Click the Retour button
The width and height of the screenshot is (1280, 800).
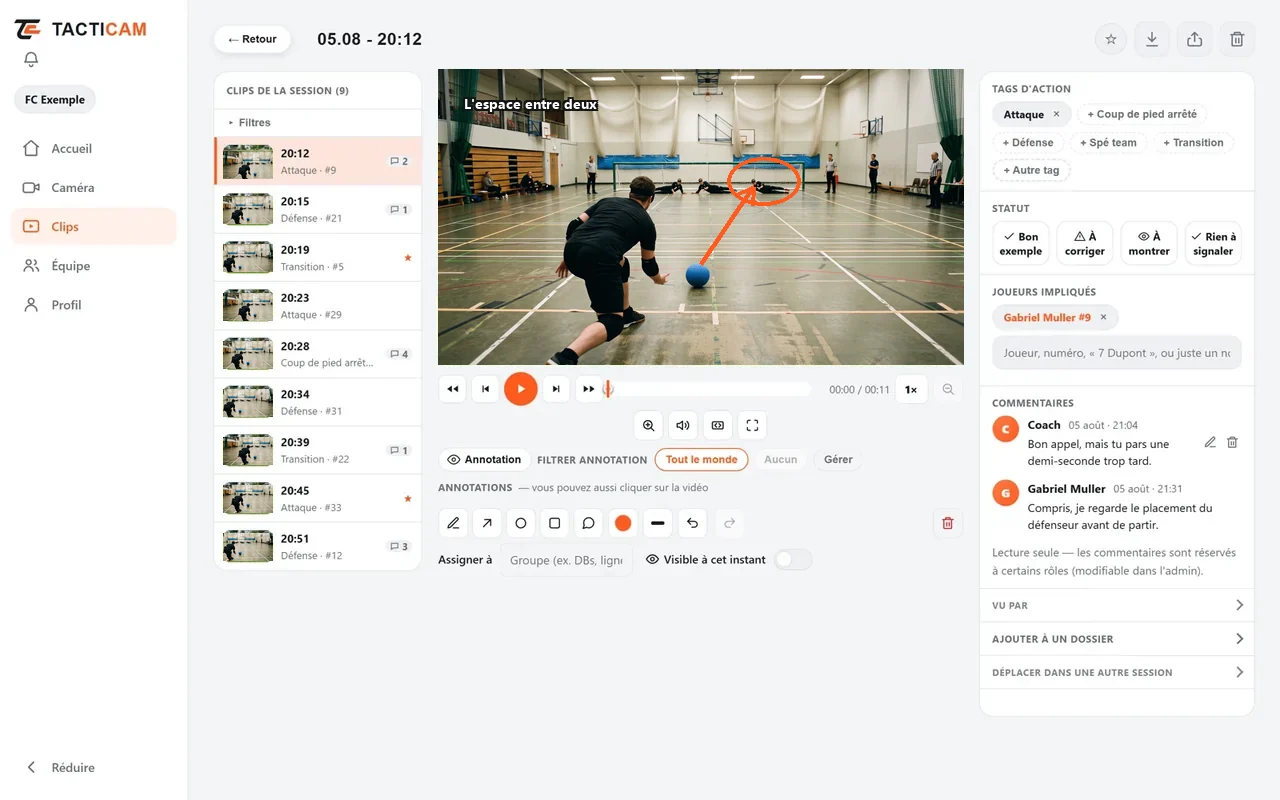click(x=252, y=39)
